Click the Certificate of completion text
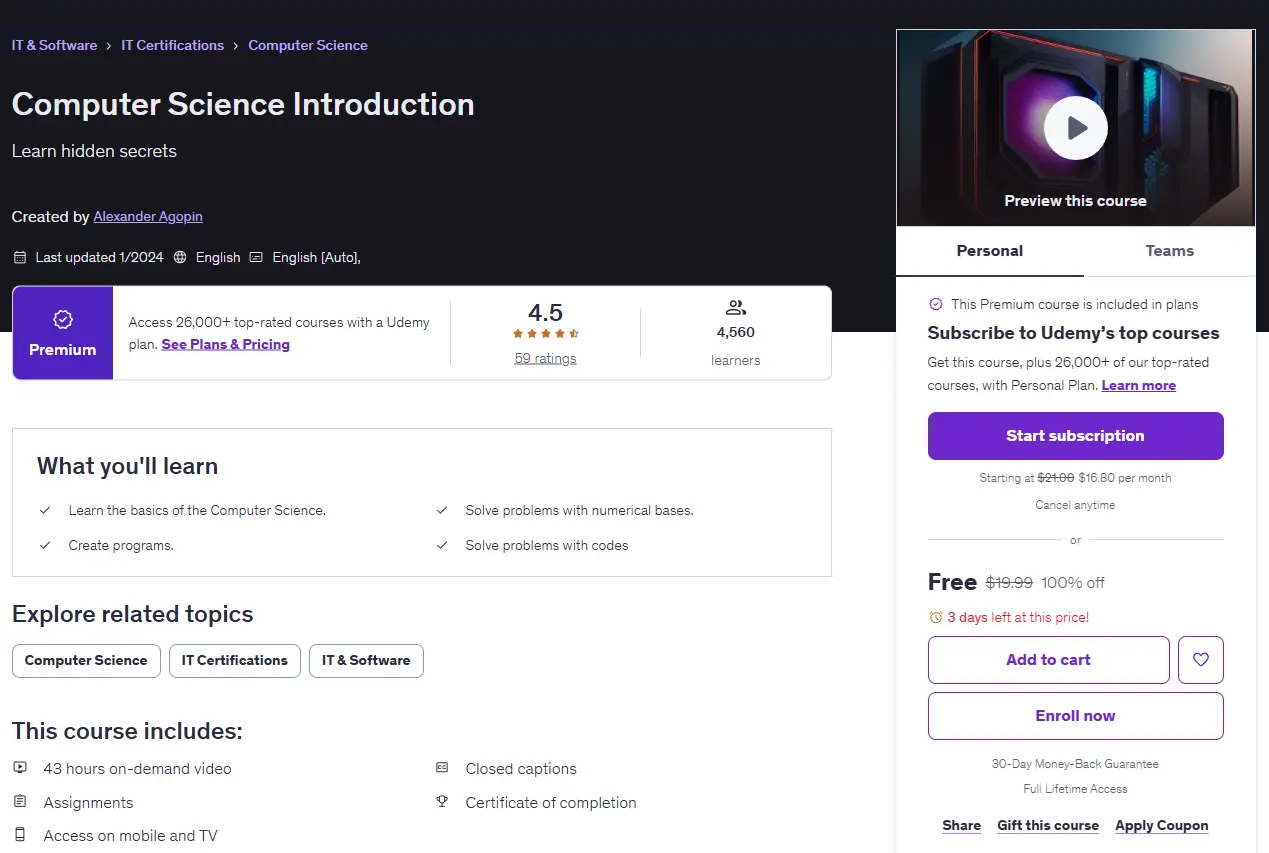1269x853 pixels. coord(551,802)
